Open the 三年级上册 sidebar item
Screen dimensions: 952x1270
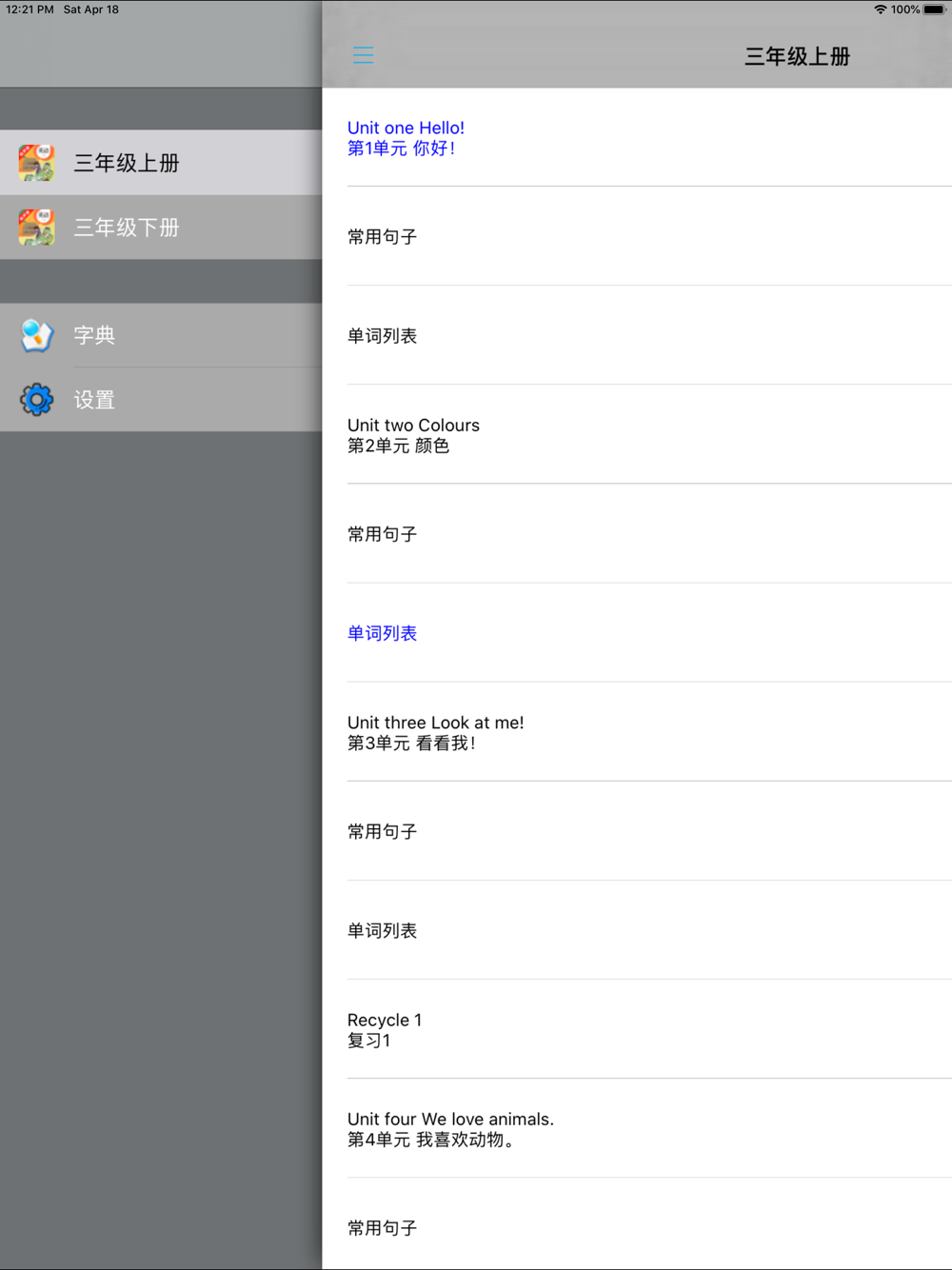[161, 163]
